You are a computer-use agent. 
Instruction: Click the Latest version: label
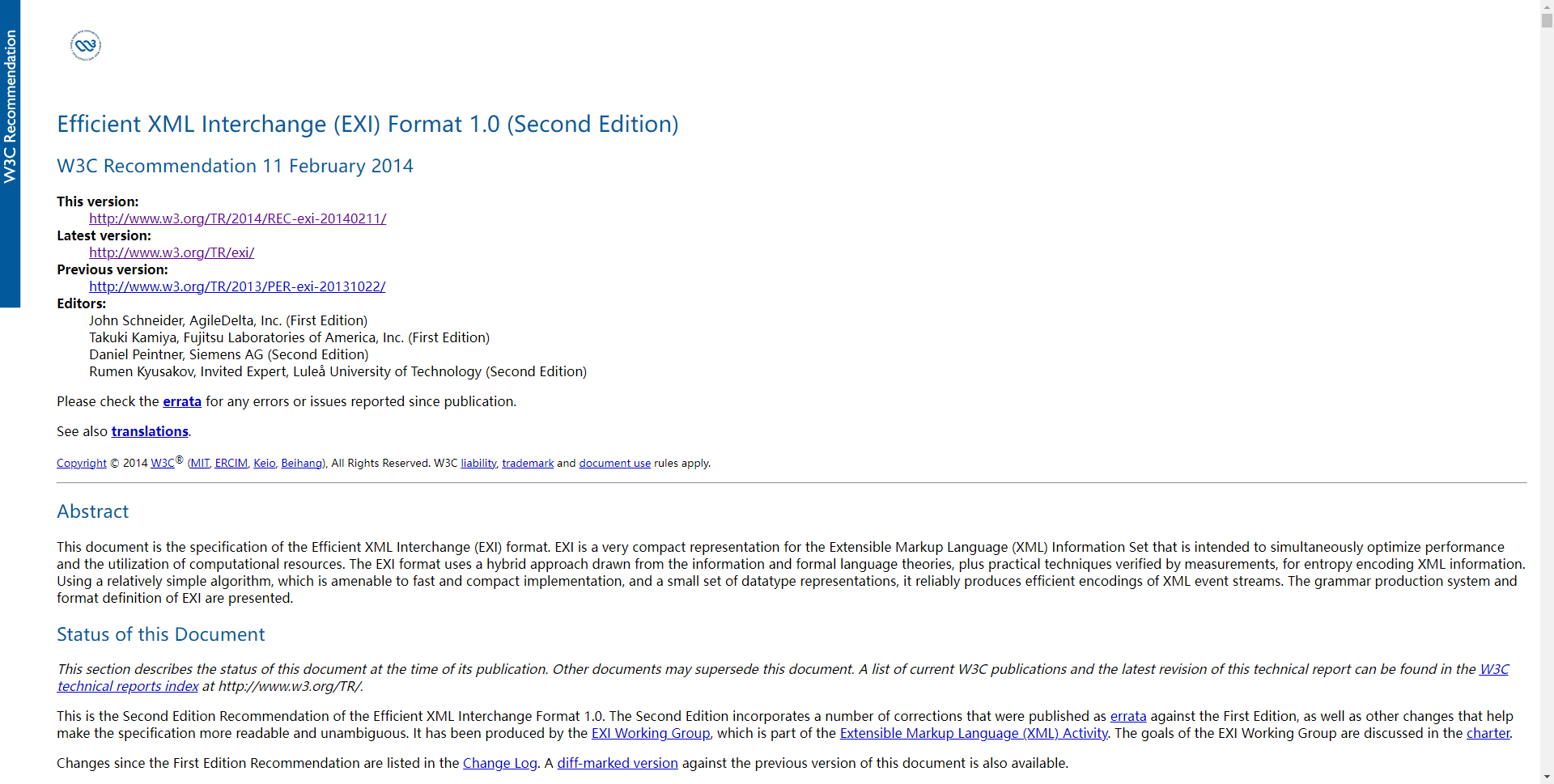pos(104,235)
